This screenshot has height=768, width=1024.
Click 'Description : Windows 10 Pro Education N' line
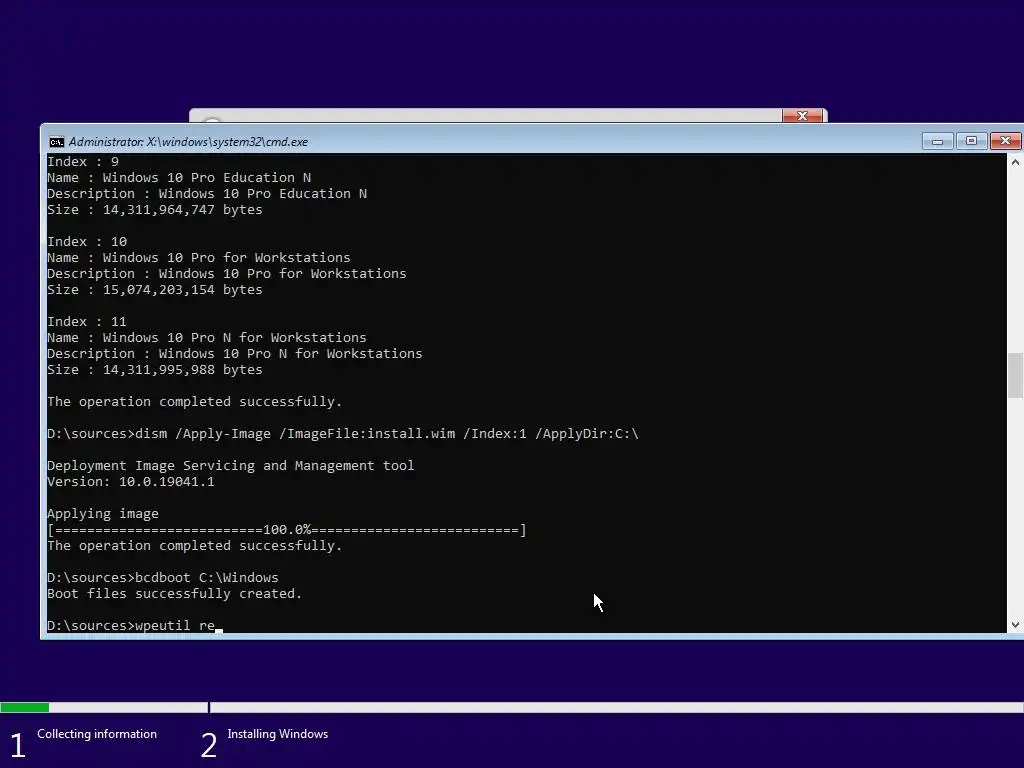tap(207, 193)
